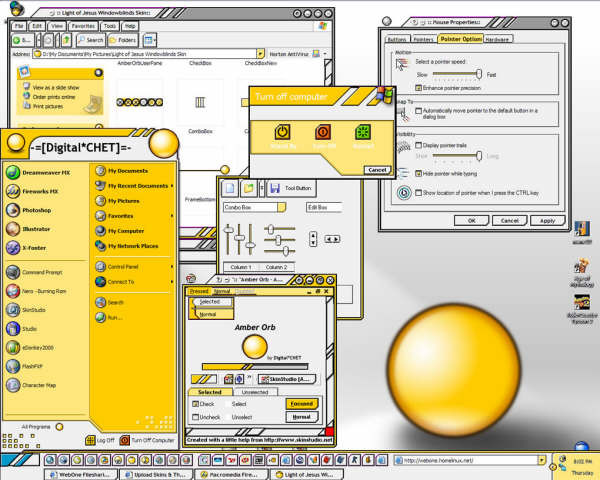Screen dimensions: 600x480
Task: Click the Stand By power icon
Action: 282,132
